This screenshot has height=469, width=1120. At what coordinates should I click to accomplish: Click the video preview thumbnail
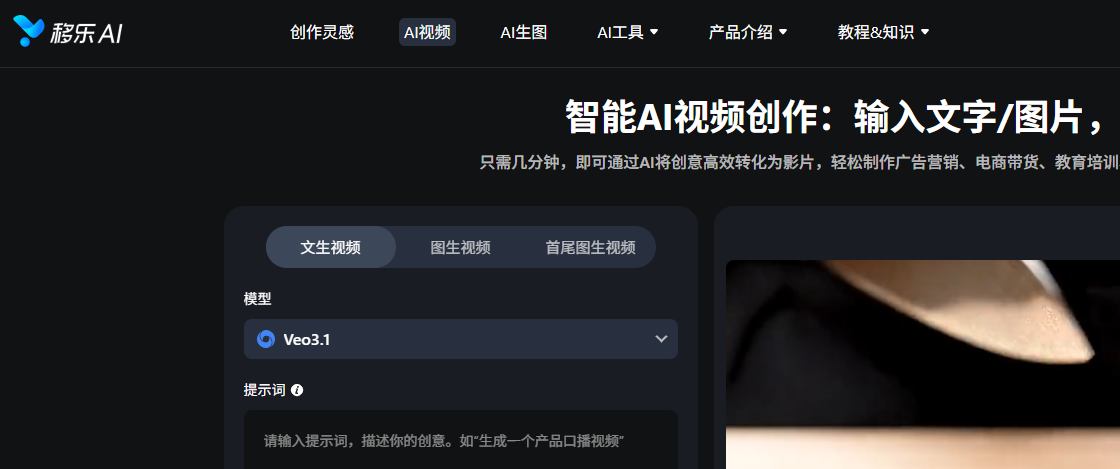(923, 364)
